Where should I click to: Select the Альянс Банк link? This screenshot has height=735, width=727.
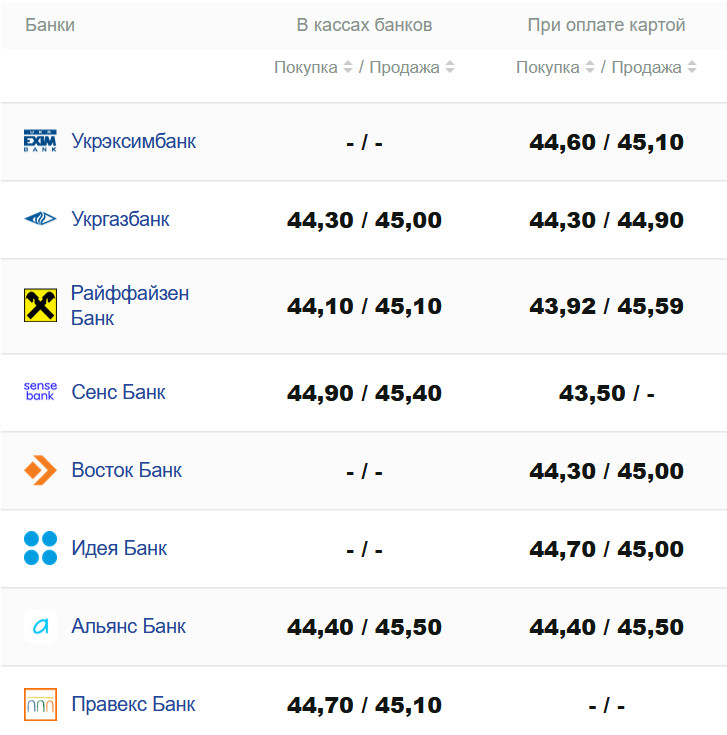129,626
